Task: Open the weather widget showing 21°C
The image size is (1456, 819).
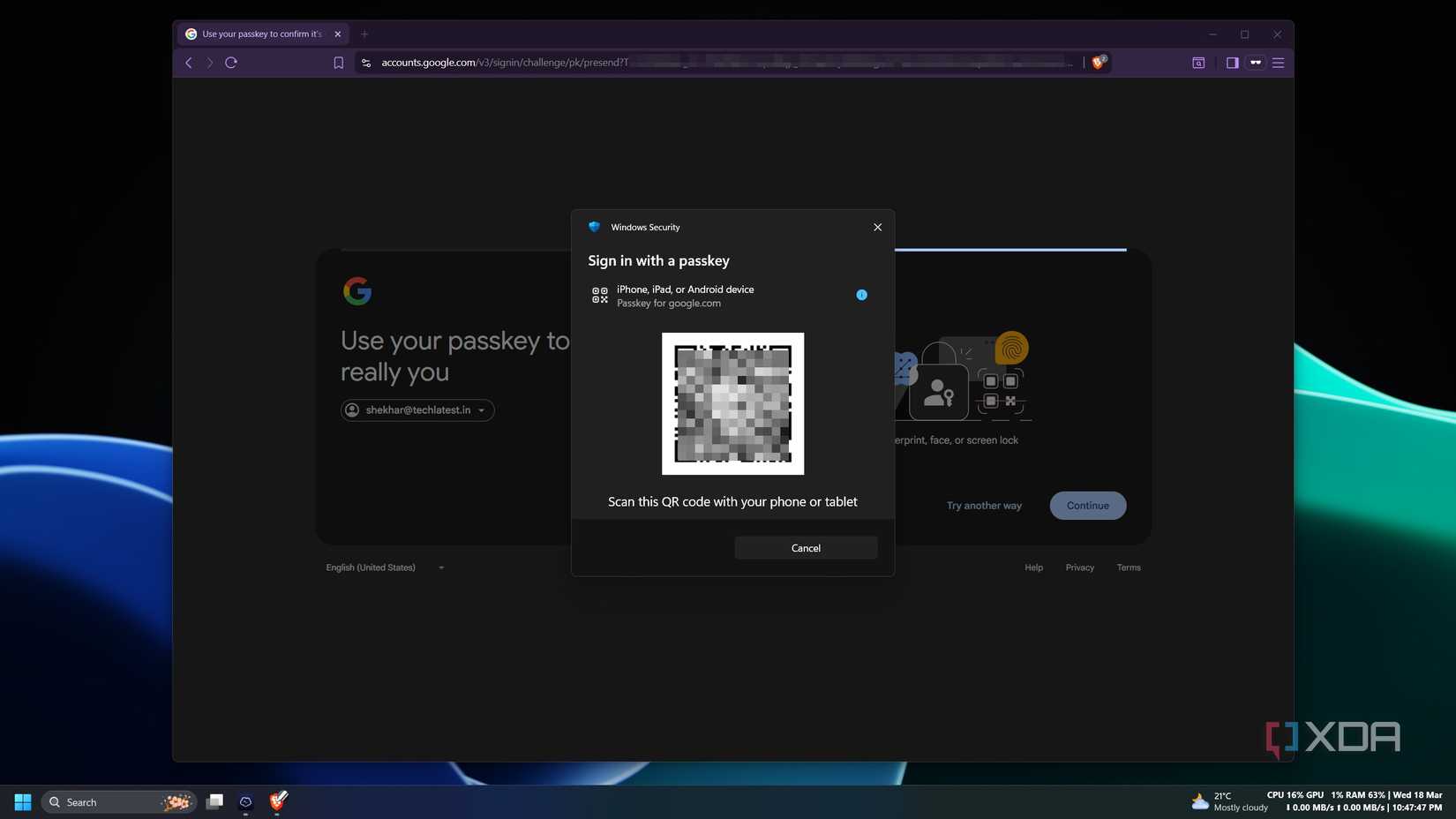Action: coord(1228,801)
